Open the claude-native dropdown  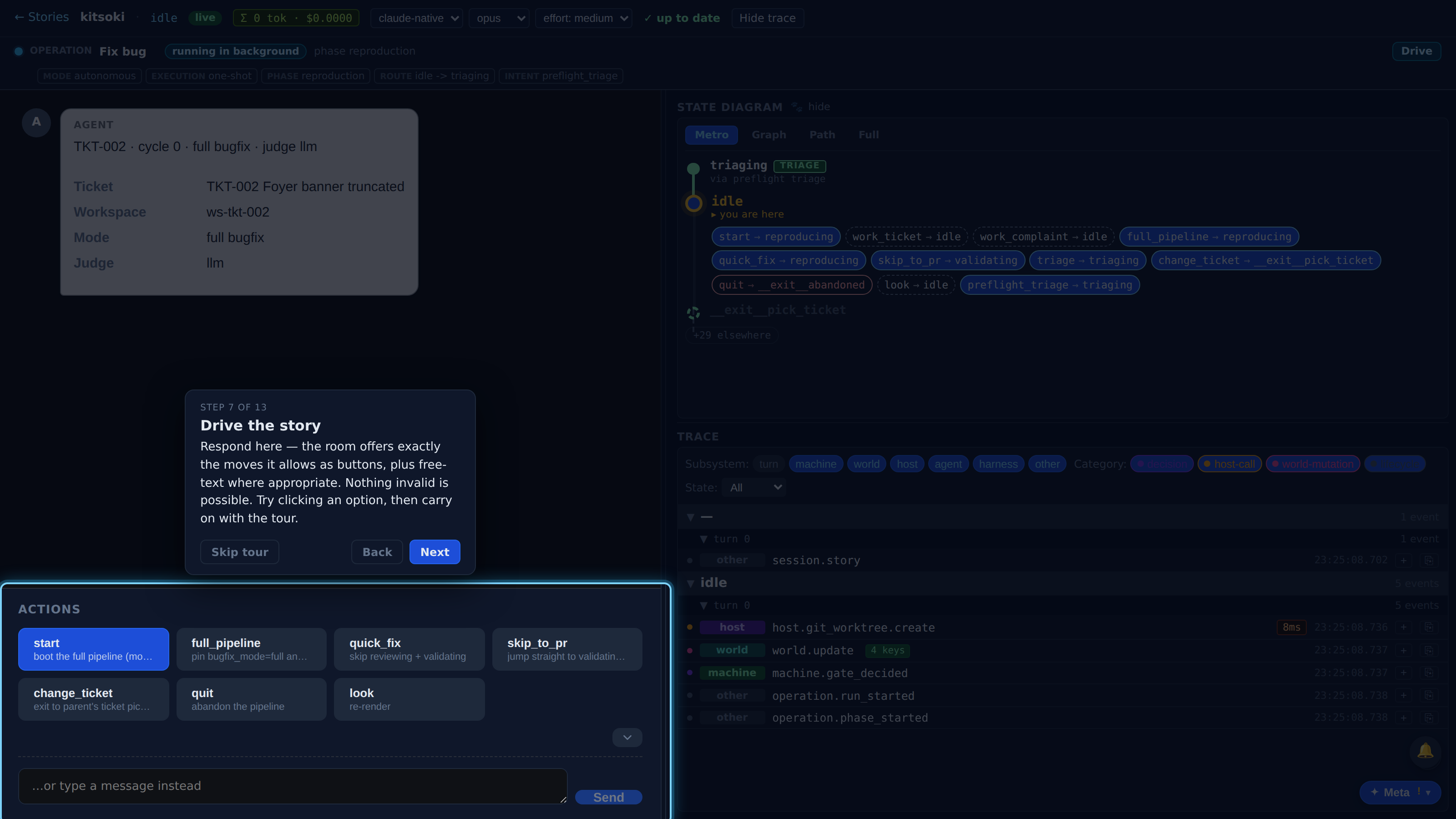[417, 18]
